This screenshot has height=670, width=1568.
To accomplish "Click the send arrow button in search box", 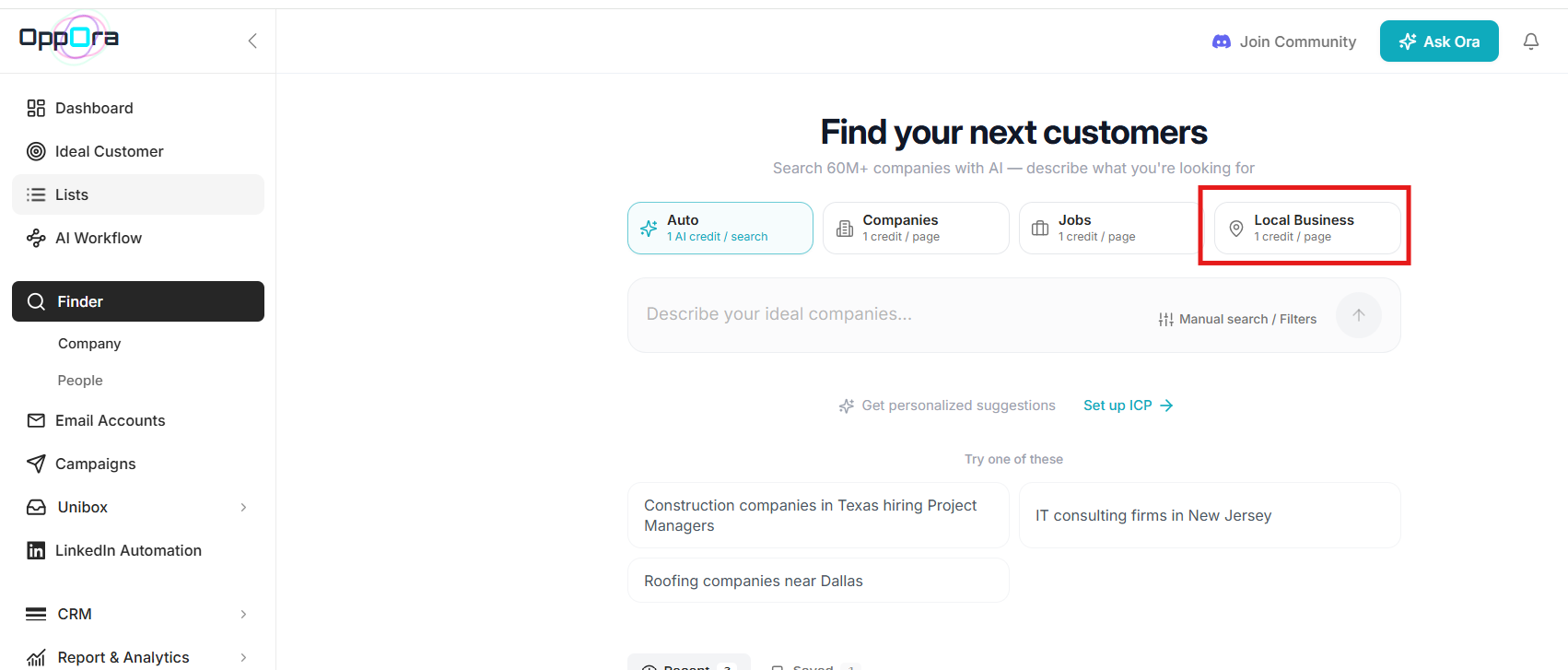I will pos(1359,315).
